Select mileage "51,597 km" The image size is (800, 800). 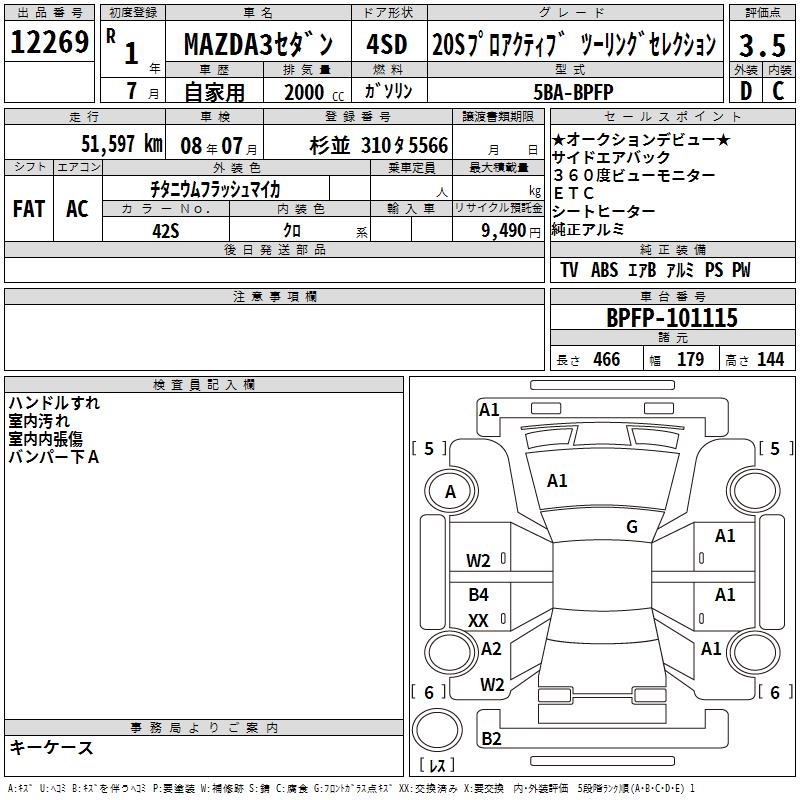122,144
